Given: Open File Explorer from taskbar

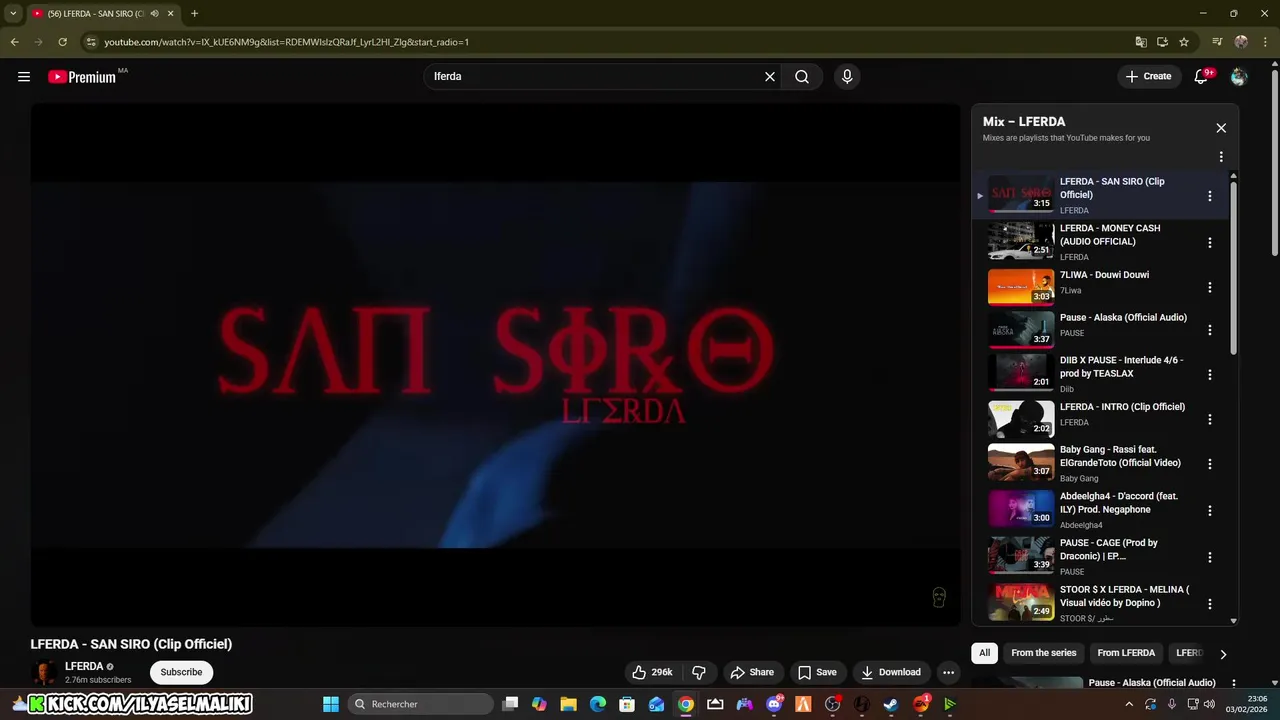Looking at the screenshot, I should point(568,704).
